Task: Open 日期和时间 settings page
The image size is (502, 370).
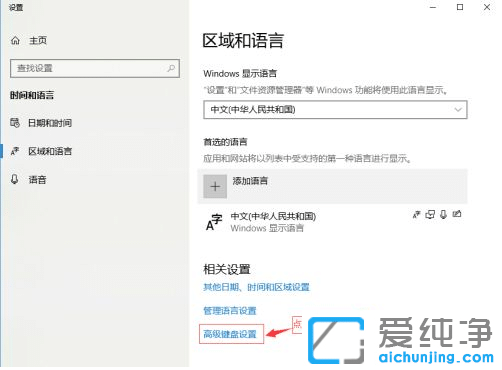Action: pos(50,123)
